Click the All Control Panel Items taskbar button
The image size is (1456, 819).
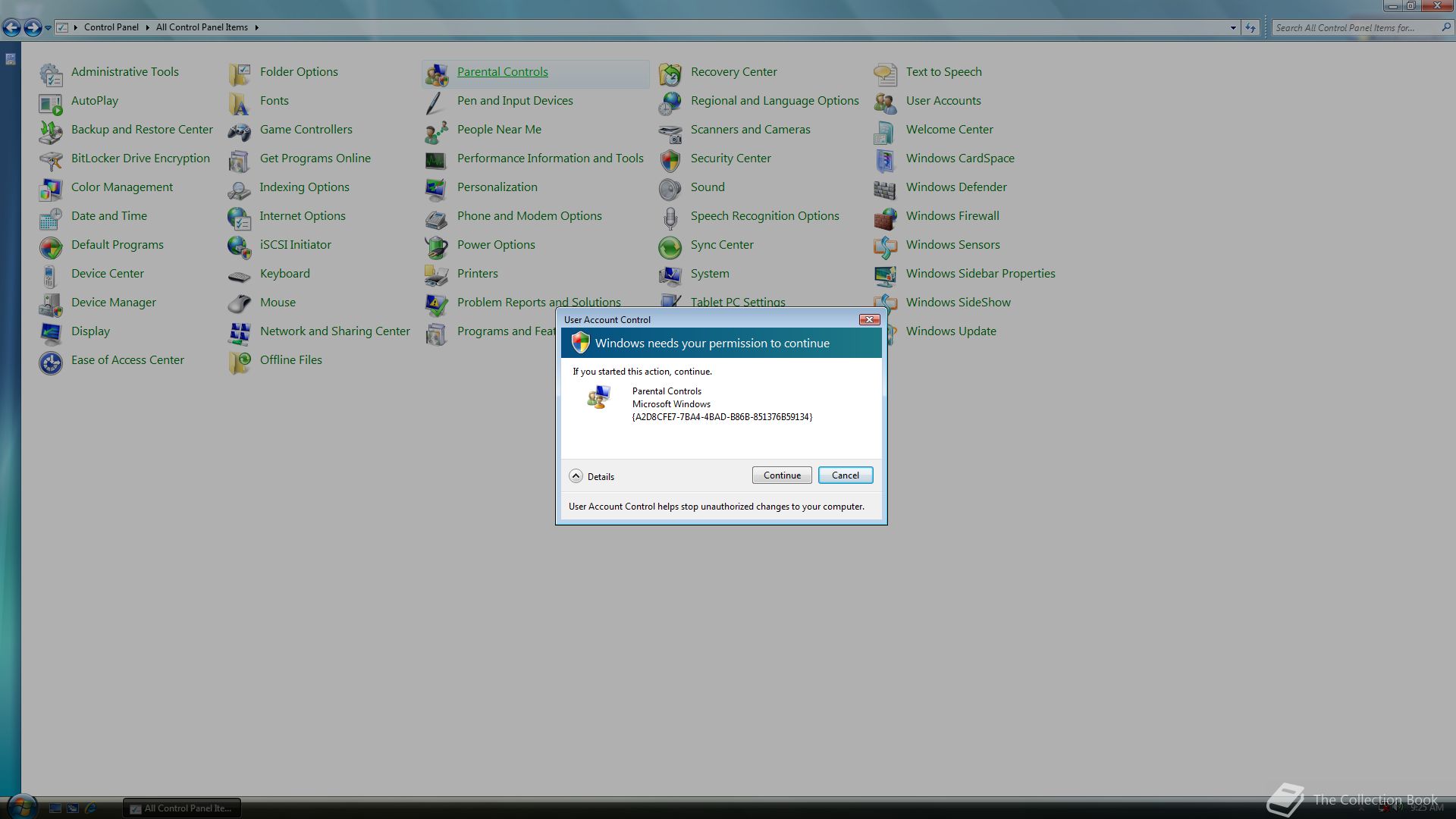(x=182, y=808)
